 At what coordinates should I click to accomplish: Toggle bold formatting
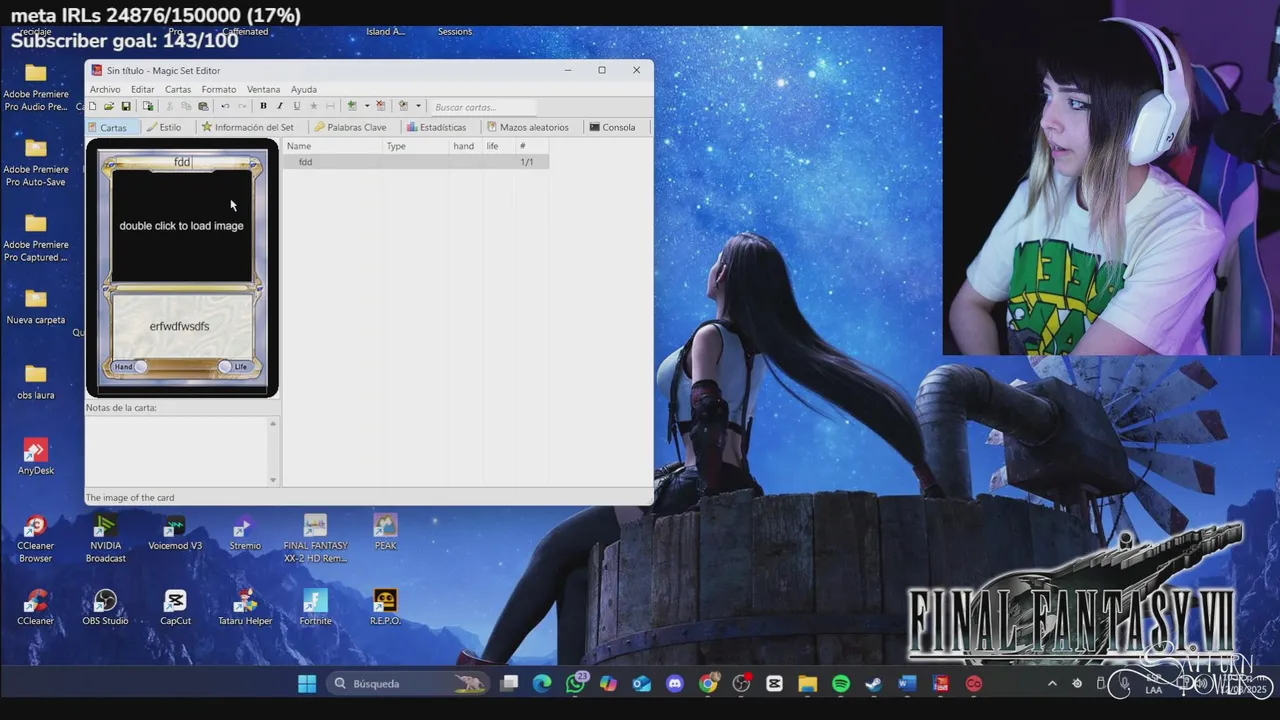pos(263,106)
